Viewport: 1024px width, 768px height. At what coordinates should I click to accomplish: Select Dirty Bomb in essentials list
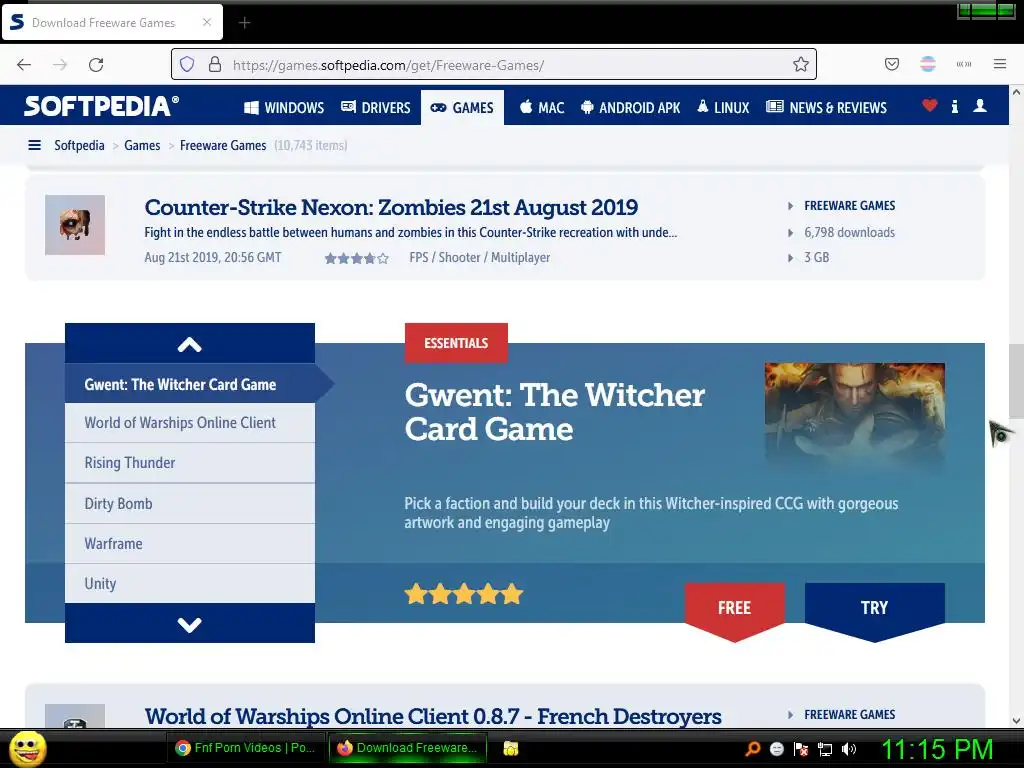point(190,504)
